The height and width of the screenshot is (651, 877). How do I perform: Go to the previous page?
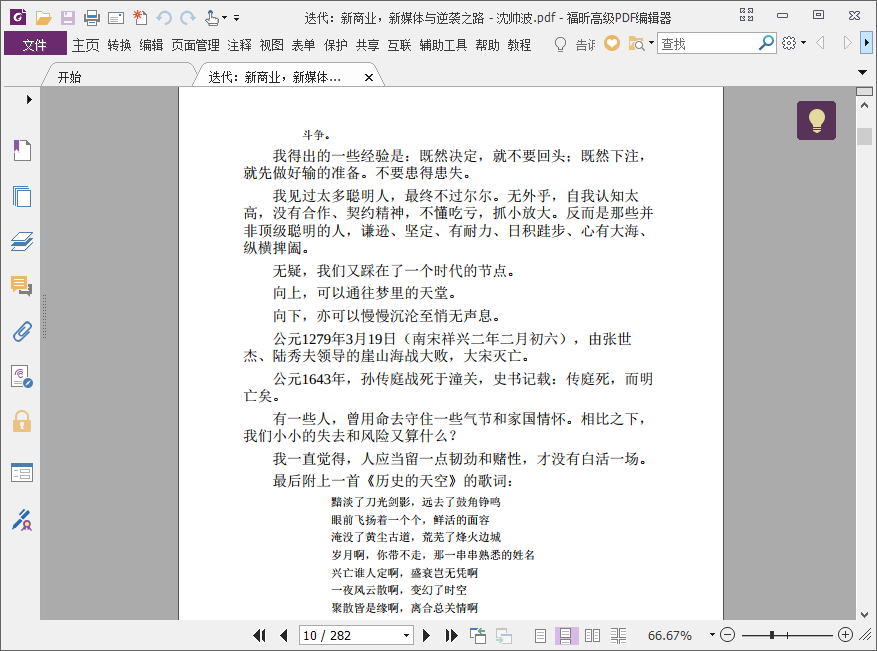point(284,635)
